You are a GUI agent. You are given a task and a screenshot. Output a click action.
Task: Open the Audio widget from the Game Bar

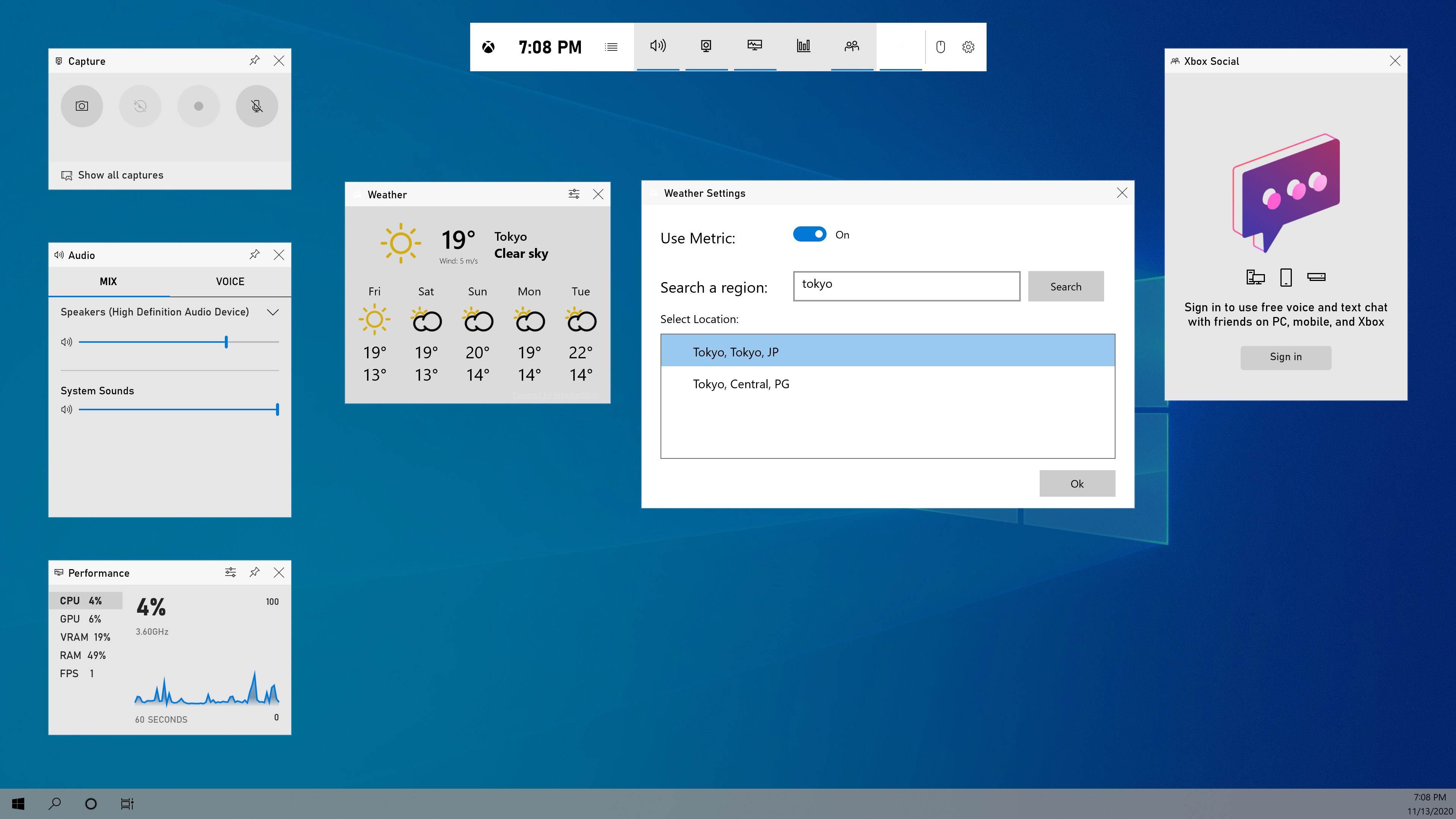658,46
